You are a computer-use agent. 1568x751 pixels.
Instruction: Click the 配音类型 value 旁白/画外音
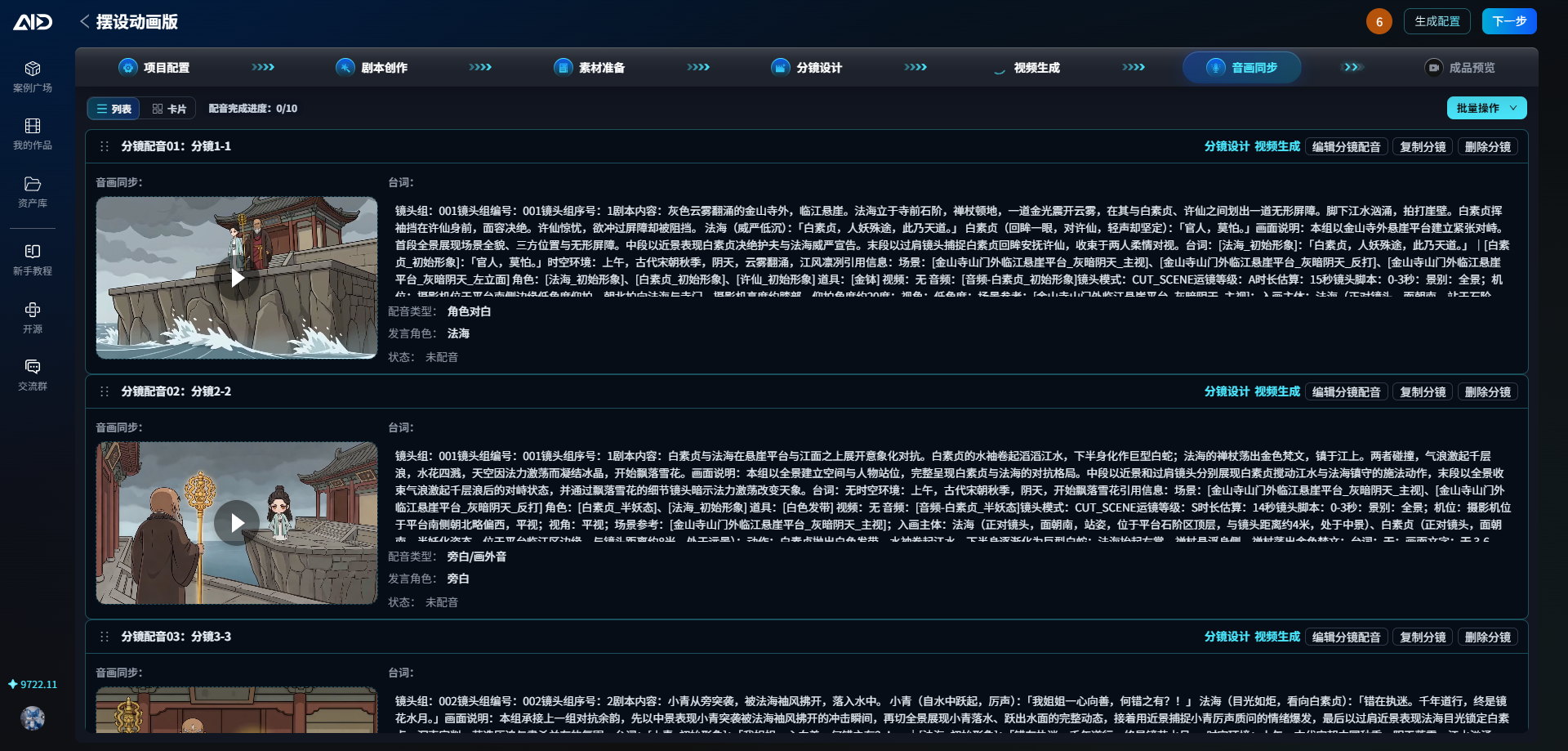[x=477, y=557]
